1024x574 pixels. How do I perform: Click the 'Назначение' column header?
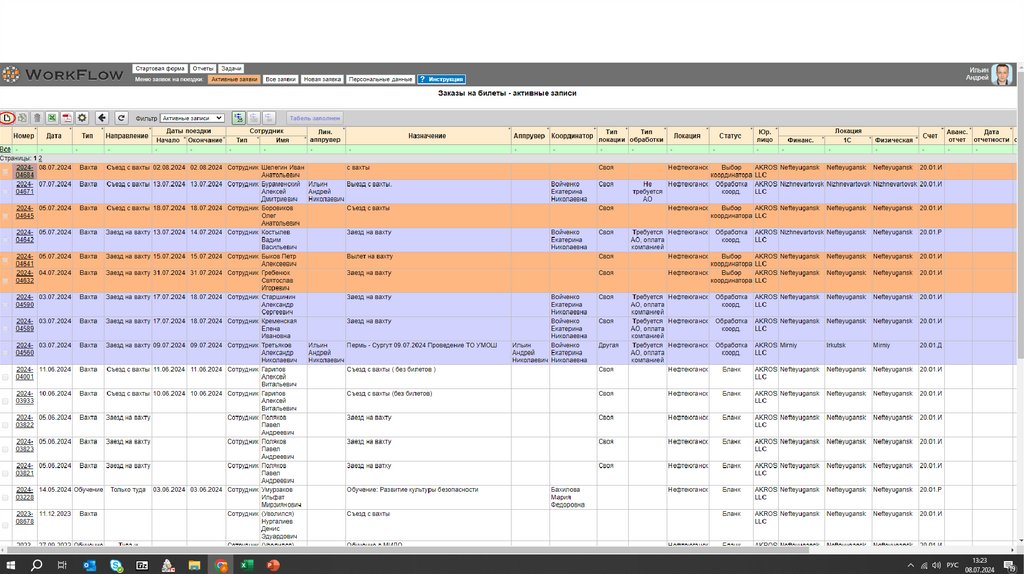427,135
